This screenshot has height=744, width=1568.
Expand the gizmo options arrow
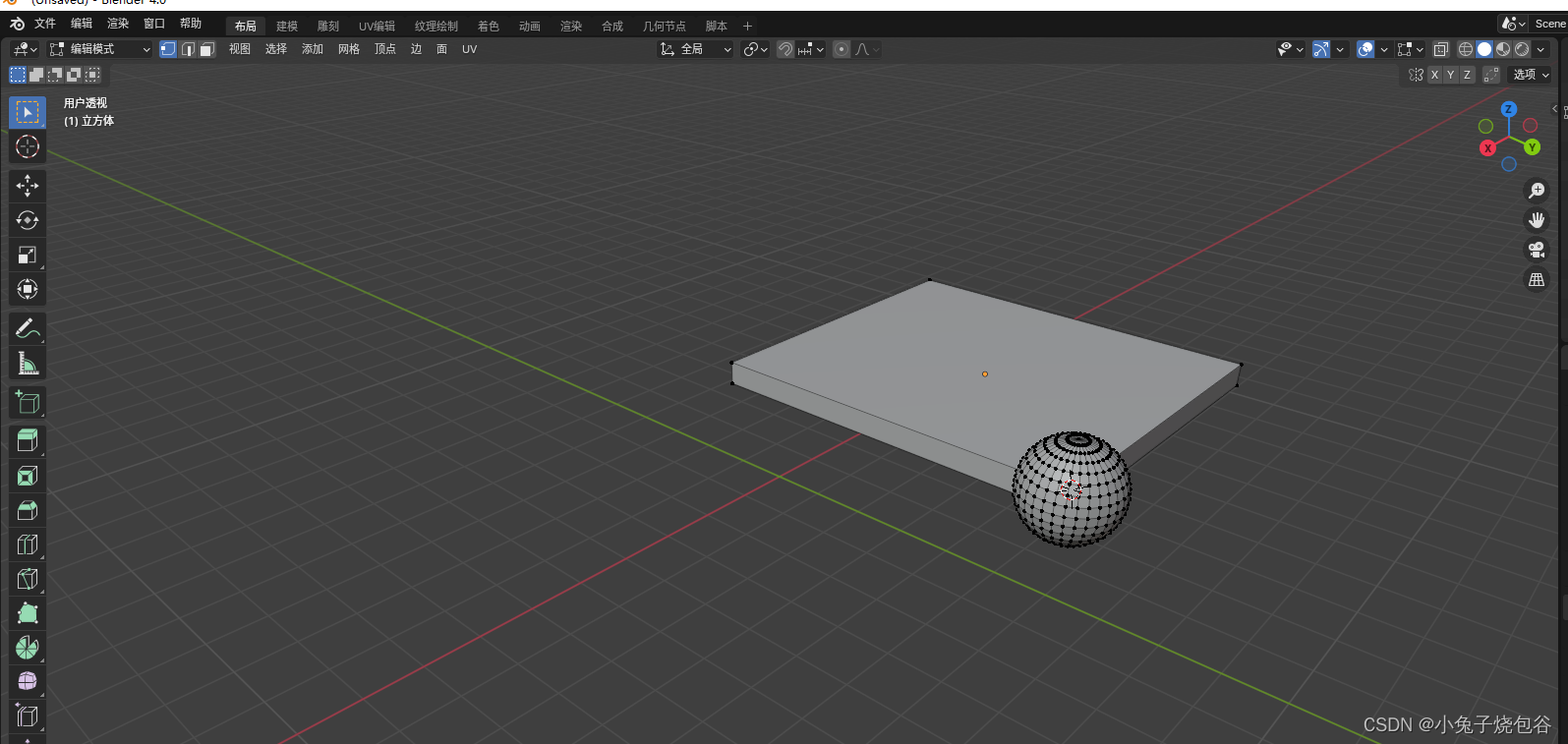(x=1340, y=49)
